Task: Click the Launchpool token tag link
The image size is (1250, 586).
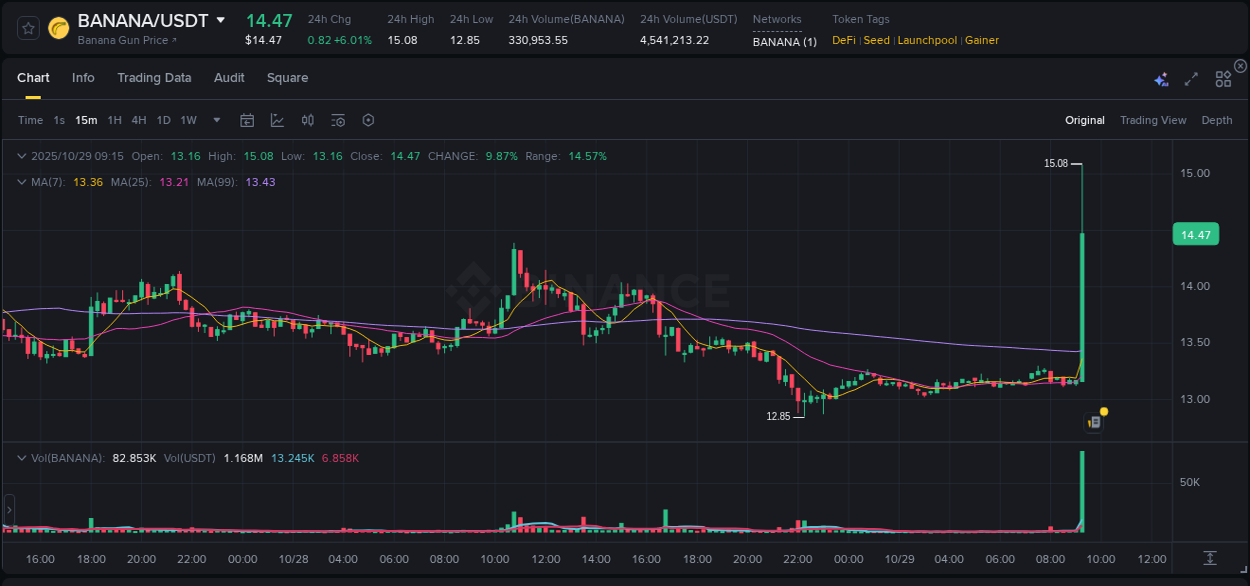Action: 927,40
